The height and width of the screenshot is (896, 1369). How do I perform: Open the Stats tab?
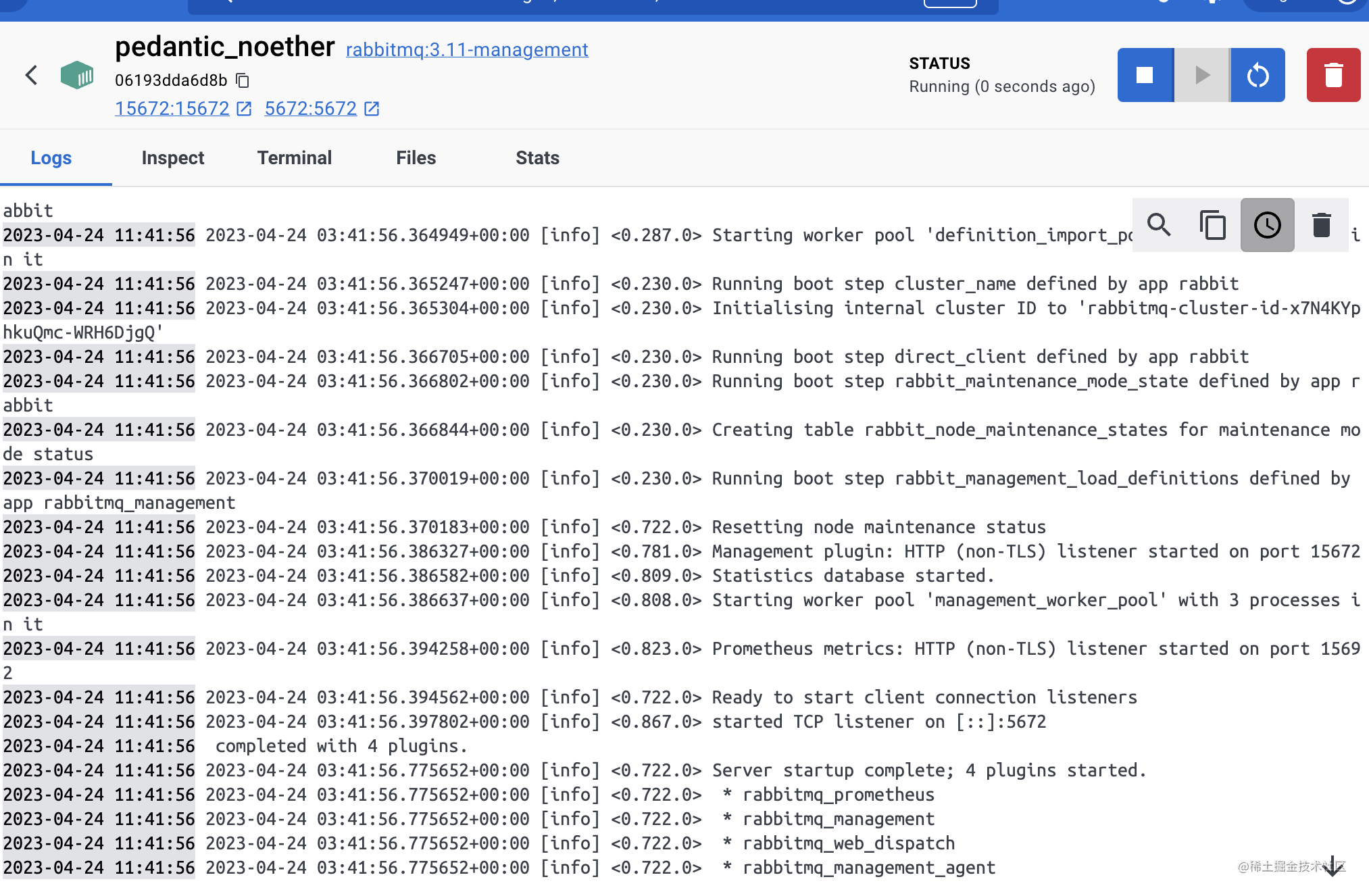pyautogui.click(x=537, y=157)
